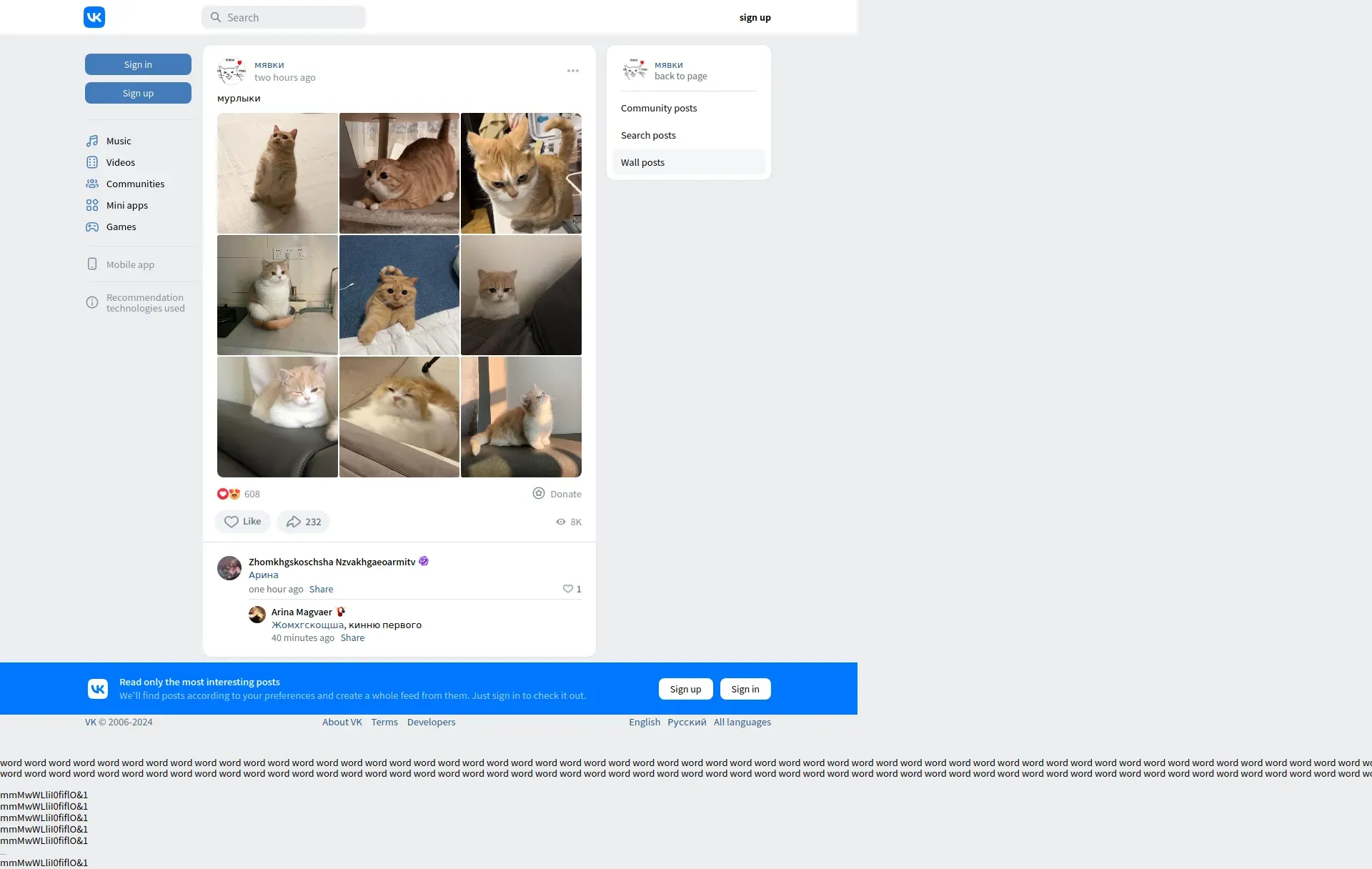
Task: Share the post using the 232 button
Action: (x=303, y=522)
